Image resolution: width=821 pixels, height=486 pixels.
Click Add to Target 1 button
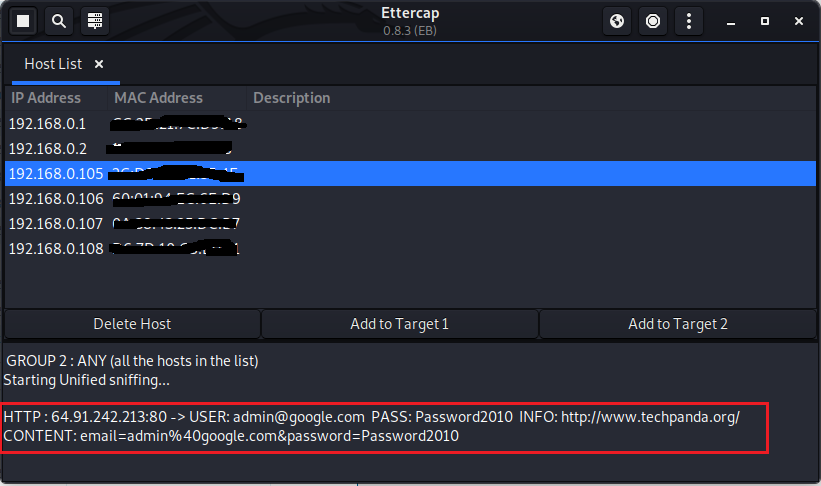pyautogui.click(x=399, y=324)
